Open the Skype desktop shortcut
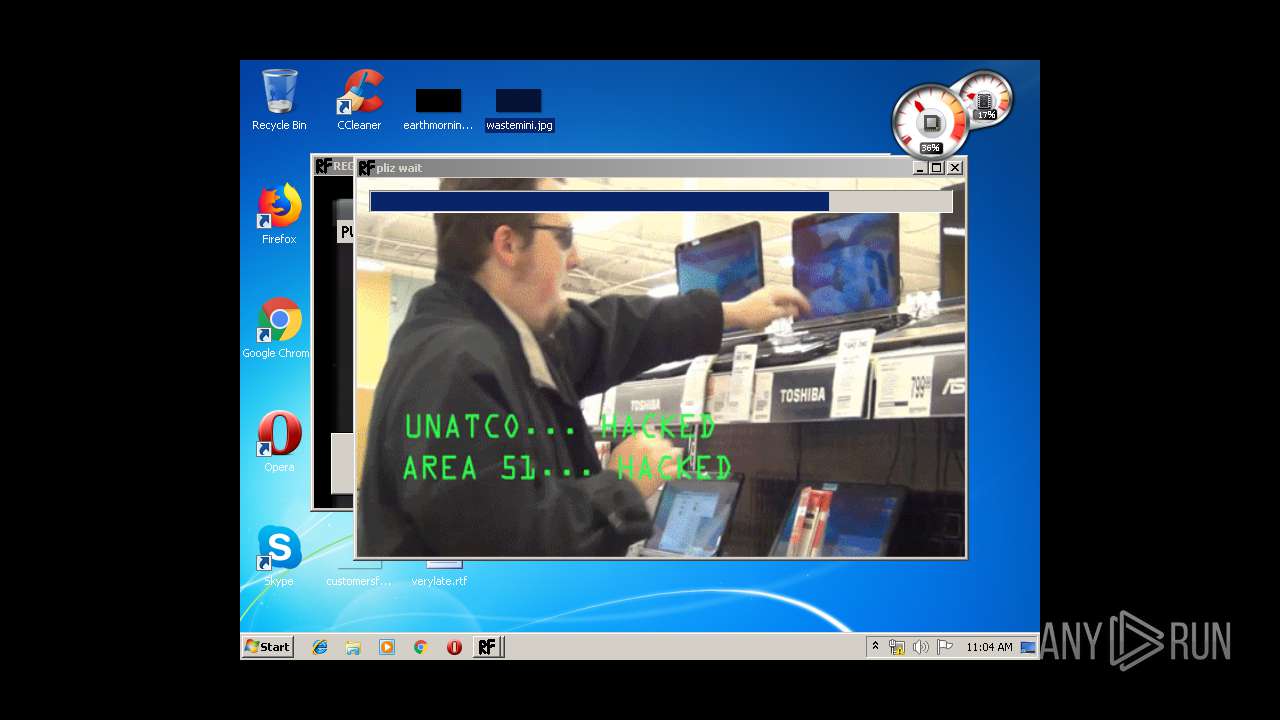Viewport: 1280px width, 720px height. [279, 556]
